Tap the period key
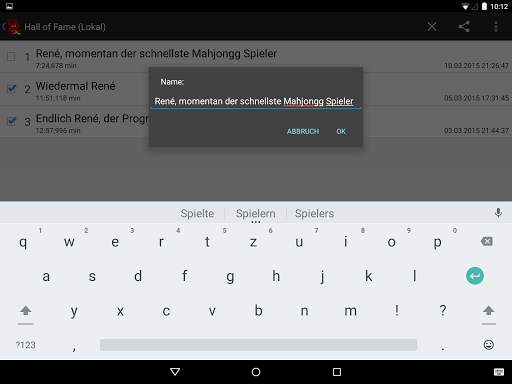This screenshot has height=384, width=512. click(443, 349)
